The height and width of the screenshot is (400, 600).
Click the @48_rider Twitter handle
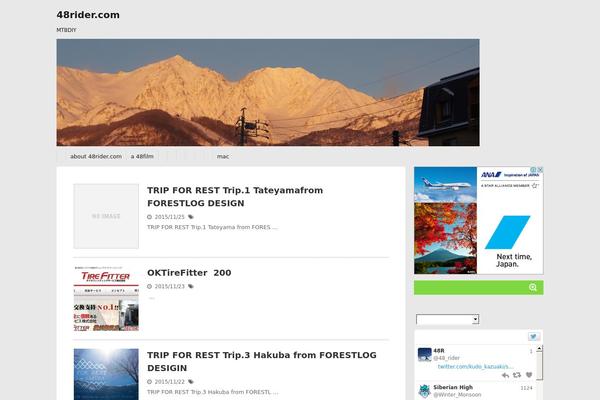pyautogui.click(x=447, y=358)
